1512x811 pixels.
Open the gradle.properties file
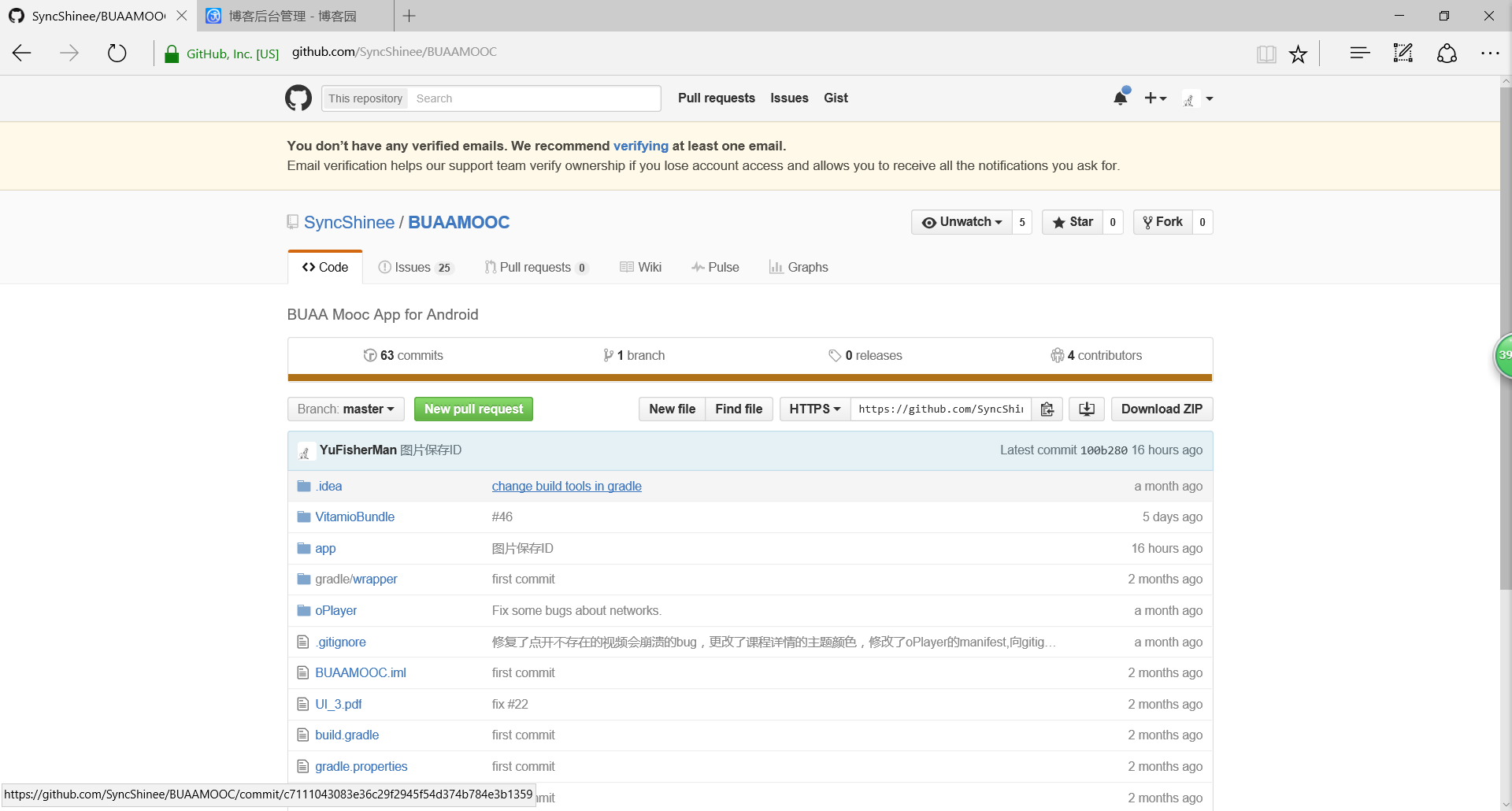click(x=361, y=767)
